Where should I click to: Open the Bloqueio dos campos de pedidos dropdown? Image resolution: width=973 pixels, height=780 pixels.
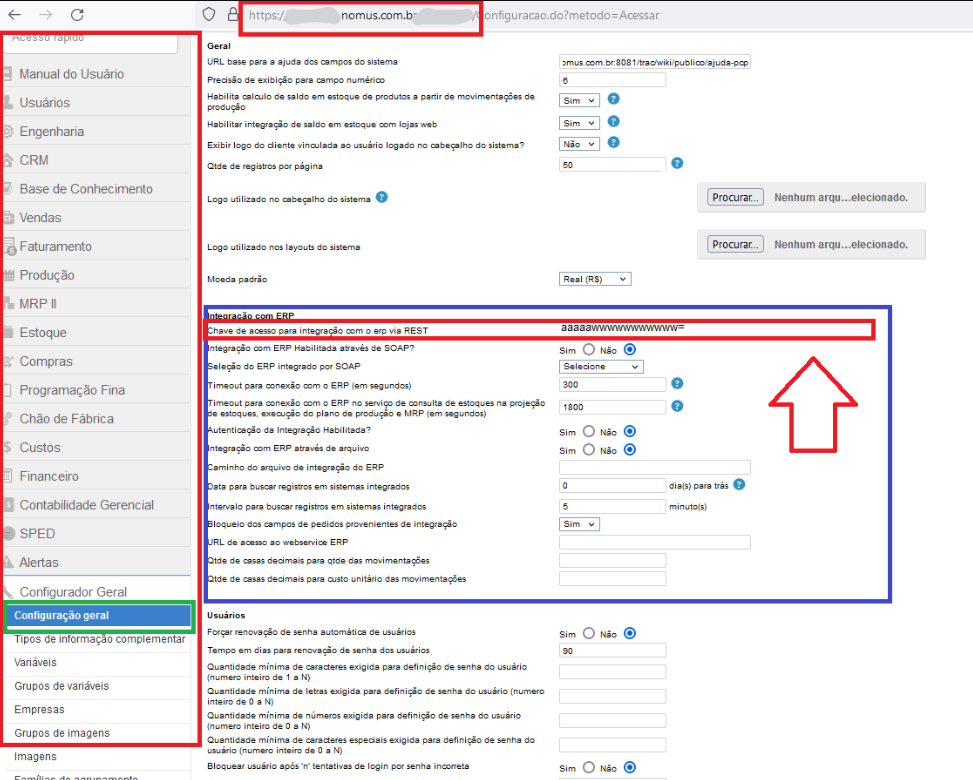tap(579, 524)
